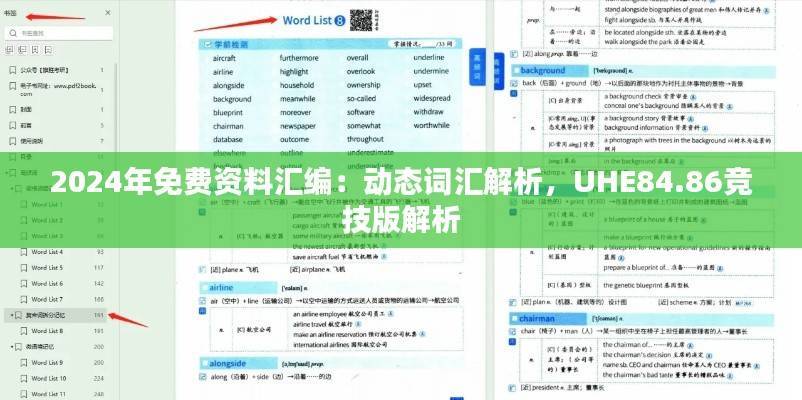802x400 pixels.
Task: Click the bookmark icon beside 前言
Action: coord(11,126)
